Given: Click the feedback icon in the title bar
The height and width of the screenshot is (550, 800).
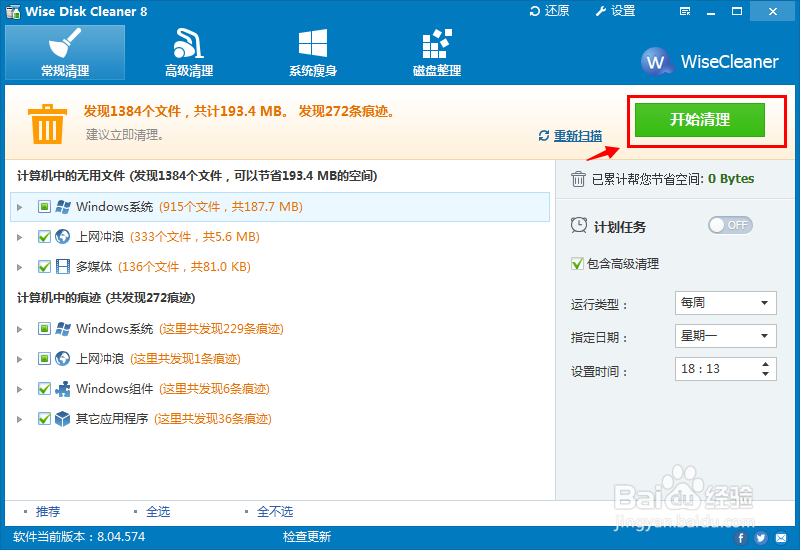Looking at the screenshot, I should [685, 11].
